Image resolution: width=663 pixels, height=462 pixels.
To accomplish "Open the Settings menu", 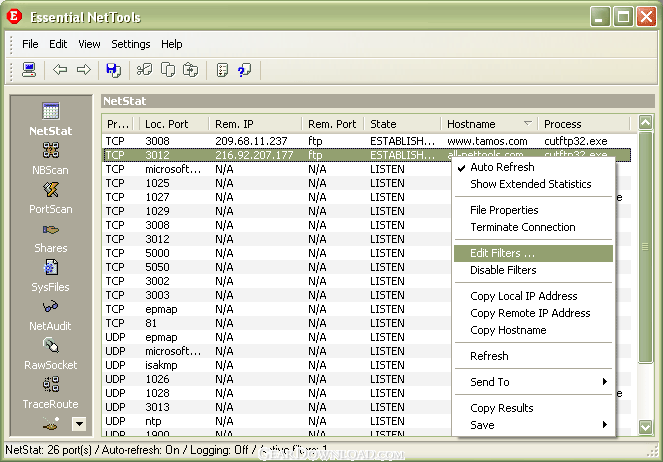I will (131, 44).
